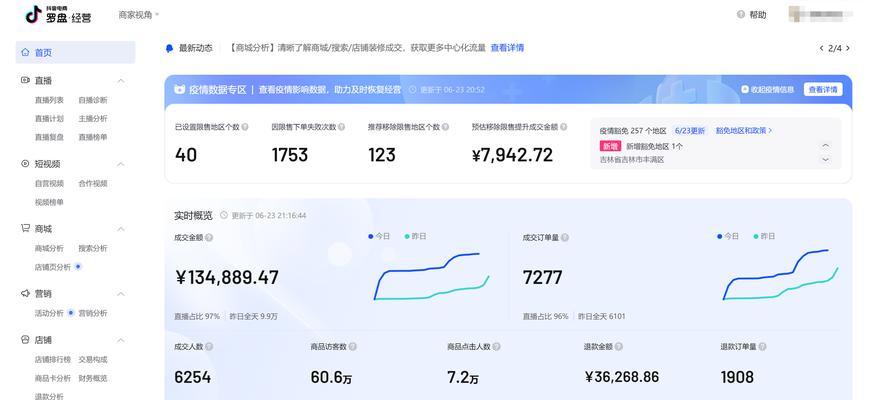
Task: Open 直播榜单 page
Action: click(93, 137)
